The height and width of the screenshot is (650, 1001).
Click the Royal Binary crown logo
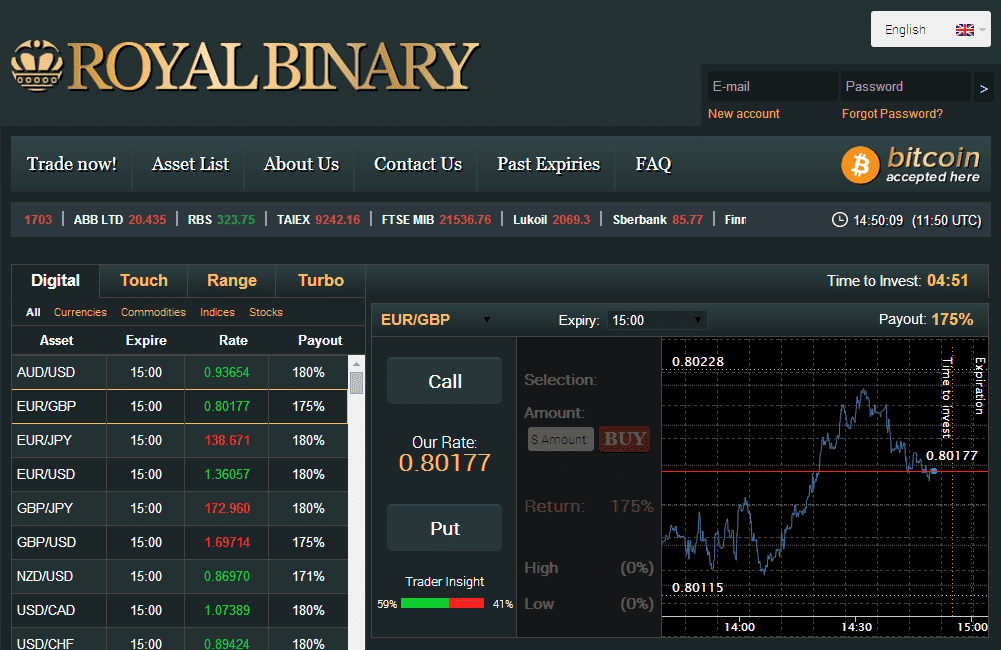coord(37,65)
